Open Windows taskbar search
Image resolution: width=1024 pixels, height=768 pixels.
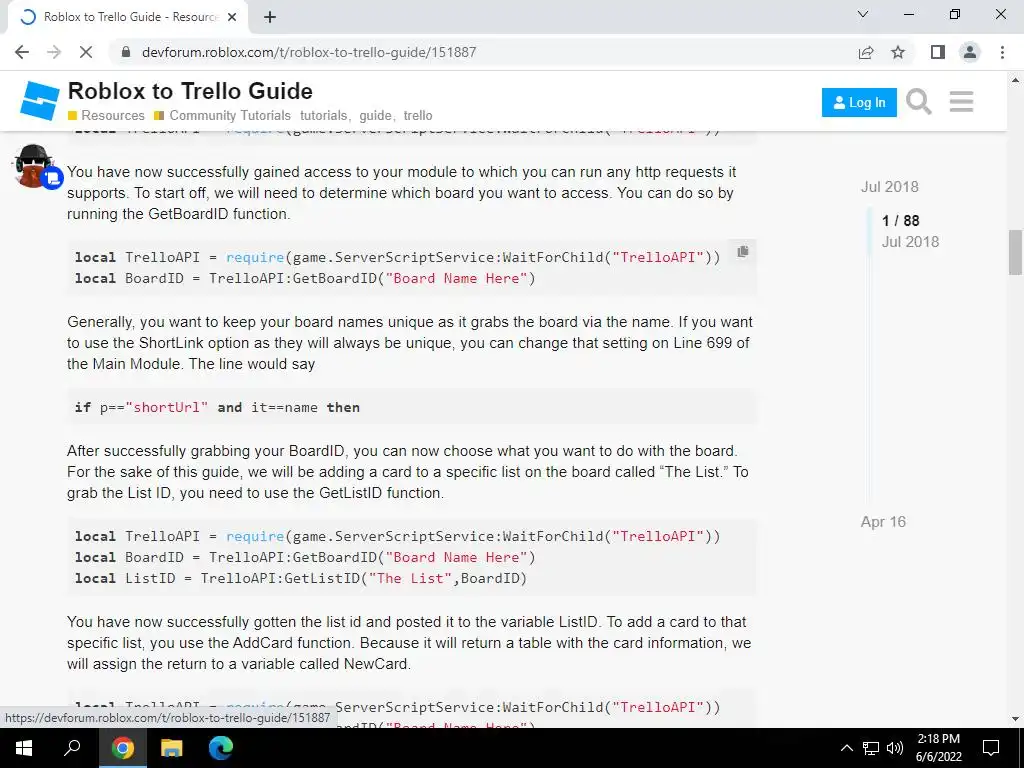click(72, 748)
